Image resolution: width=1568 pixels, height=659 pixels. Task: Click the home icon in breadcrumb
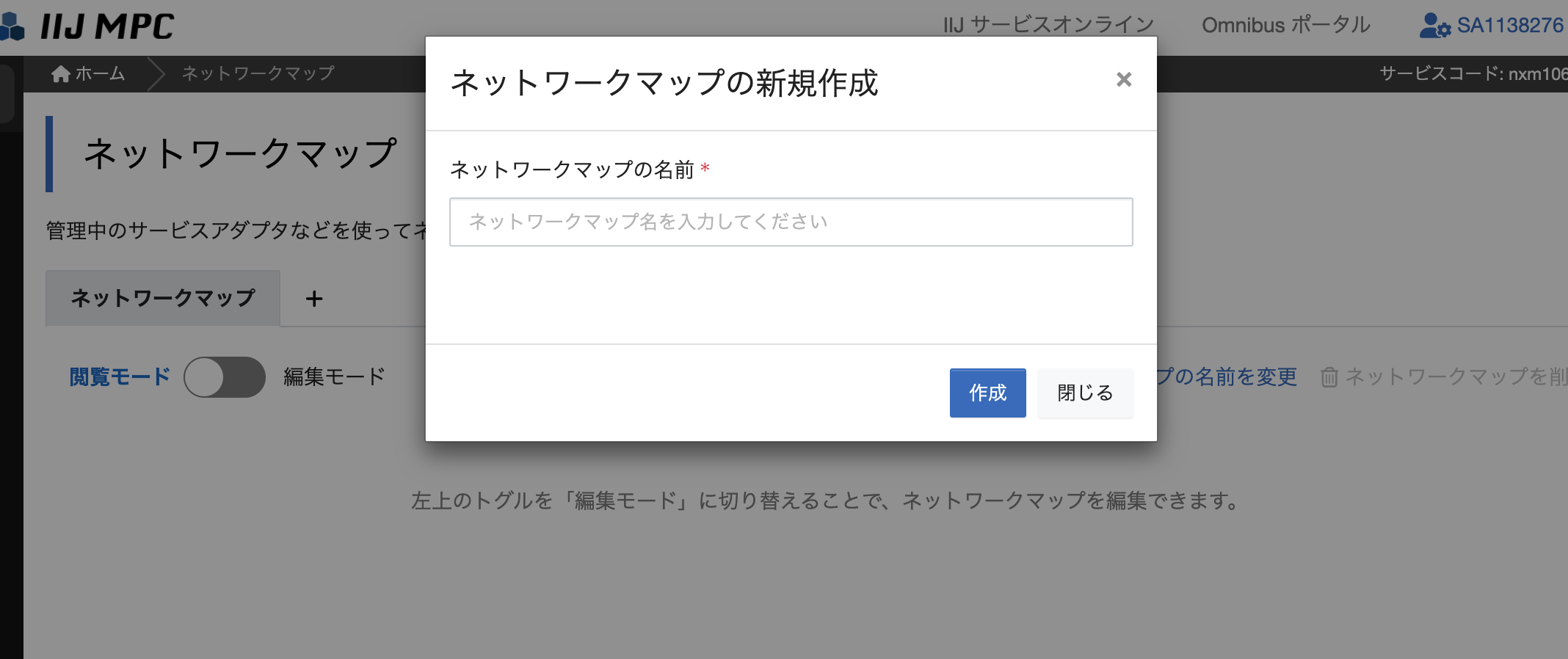pyautogui.click(x=61, y=74)
